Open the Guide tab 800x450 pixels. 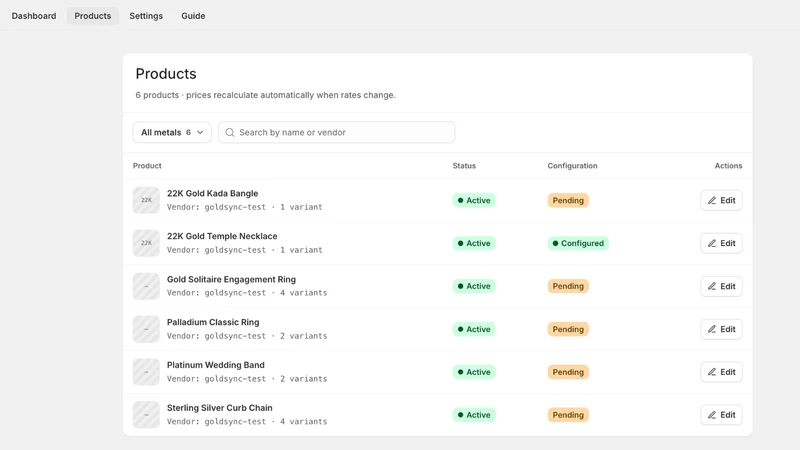tap(193, 16)
